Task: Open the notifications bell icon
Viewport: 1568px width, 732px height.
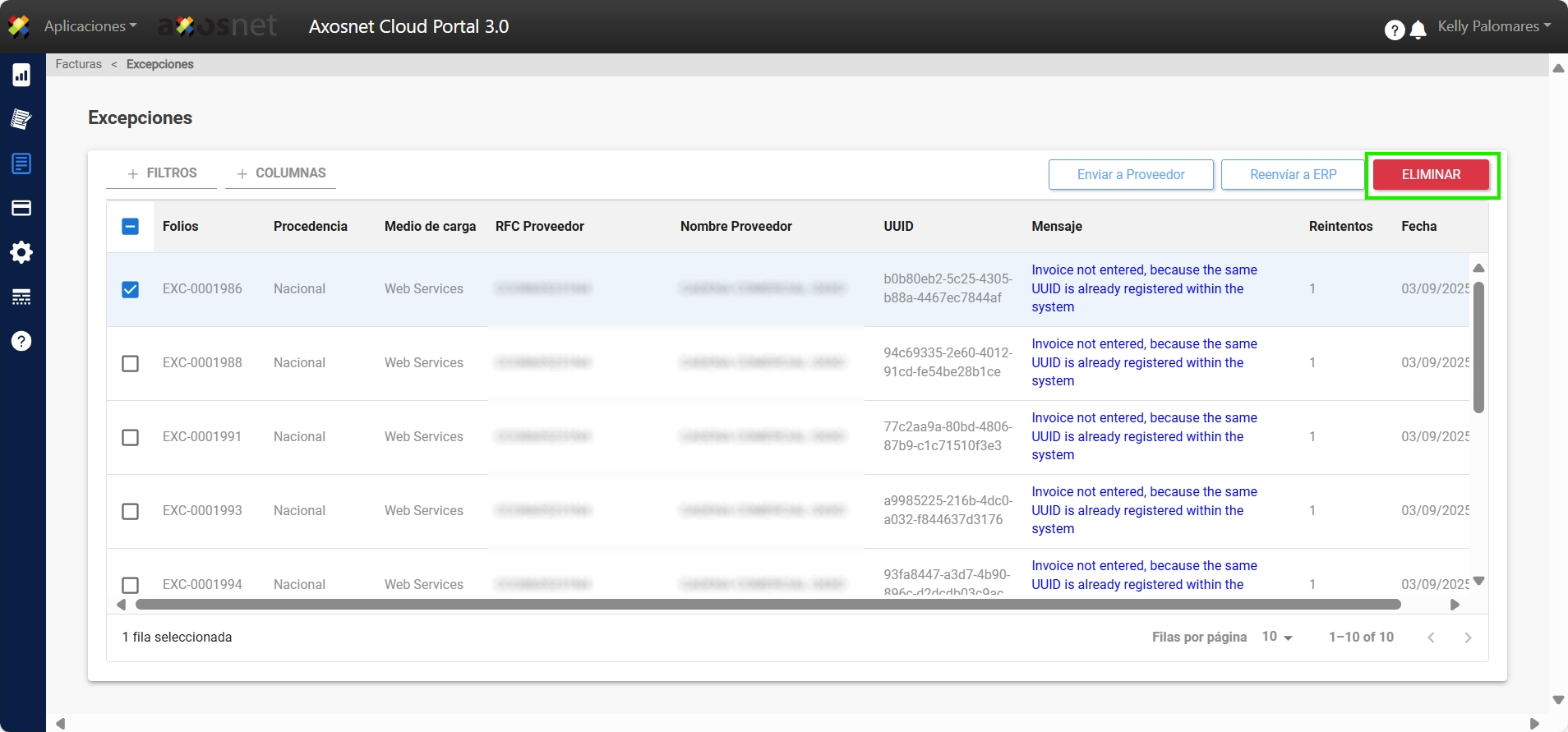Action: coord(1418,30)
